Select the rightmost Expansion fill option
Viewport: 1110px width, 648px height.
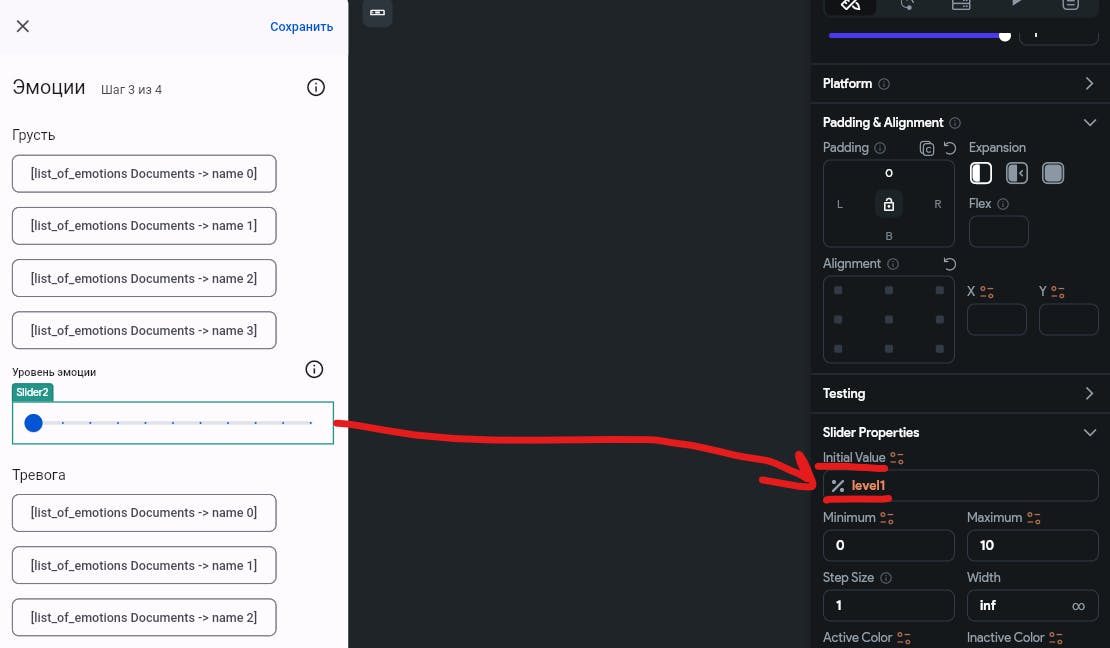[x=1053, y=172]
